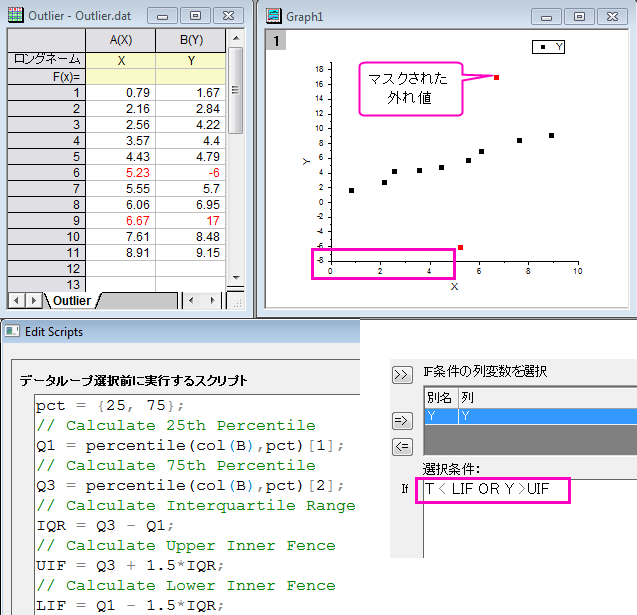The image size is (637, 615).
Task: Click the layer 1 icon in Graph1
Action: coord(276,41)
